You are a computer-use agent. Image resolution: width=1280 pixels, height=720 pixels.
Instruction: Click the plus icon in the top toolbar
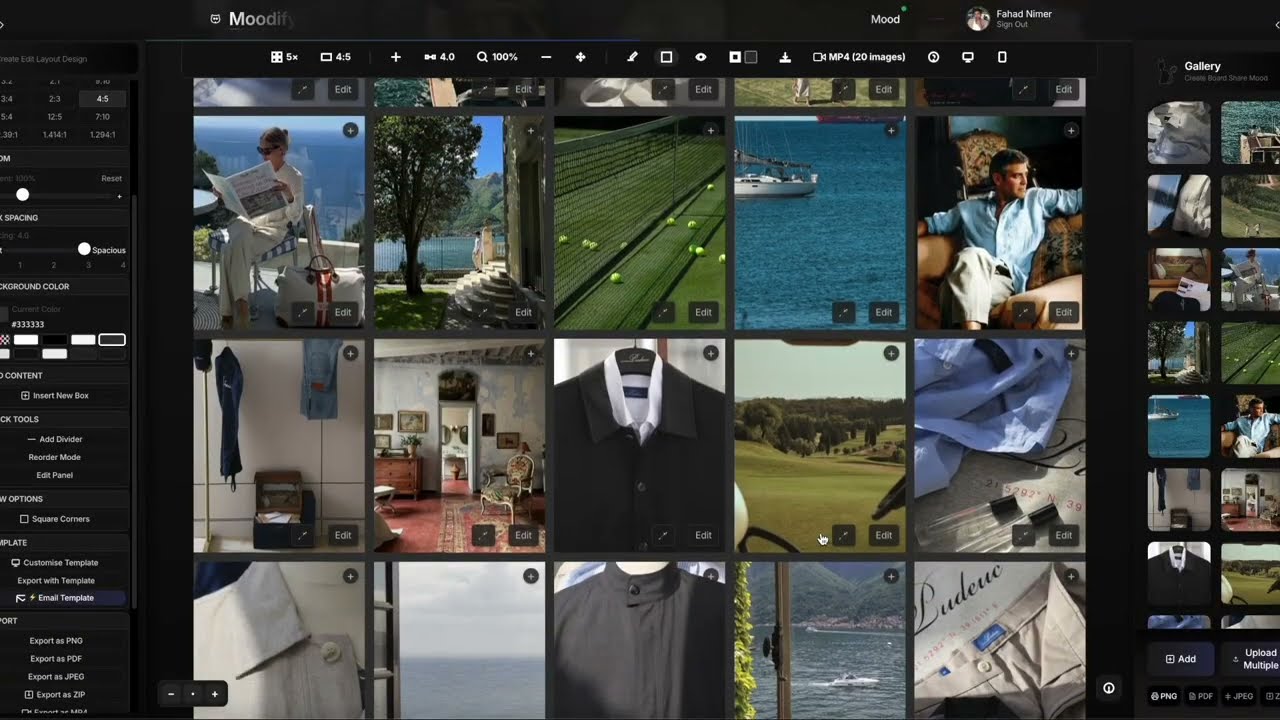pyautogui.click(x=396, y=57)
